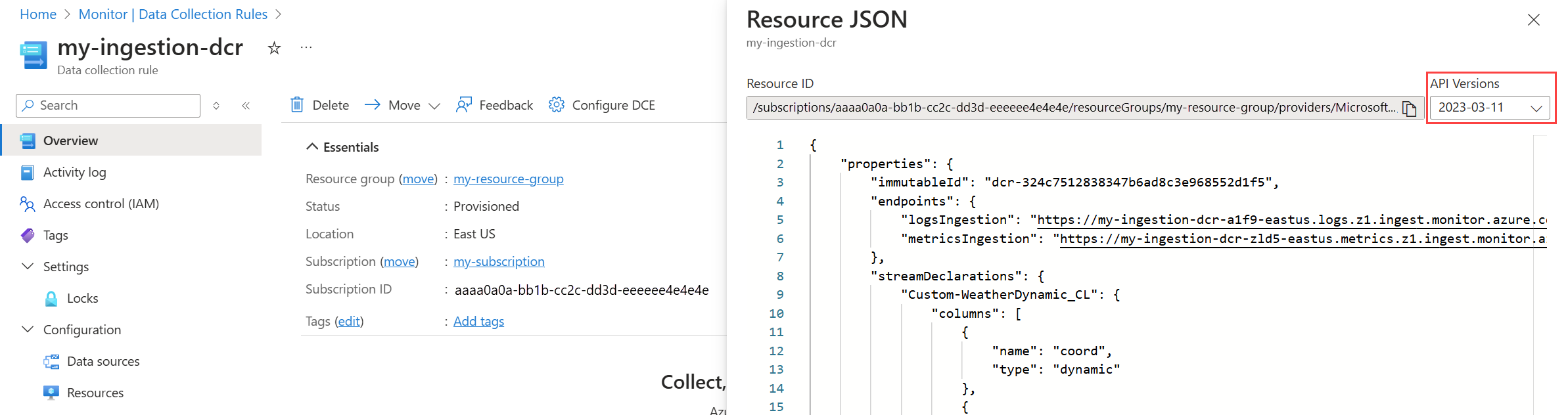Click the sidebar Search field
1568x415 pixels.
(x=108, y=106)
